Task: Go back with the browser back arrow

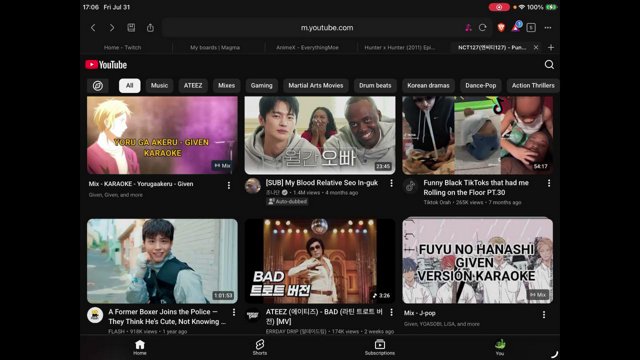Action: (93, 28)
